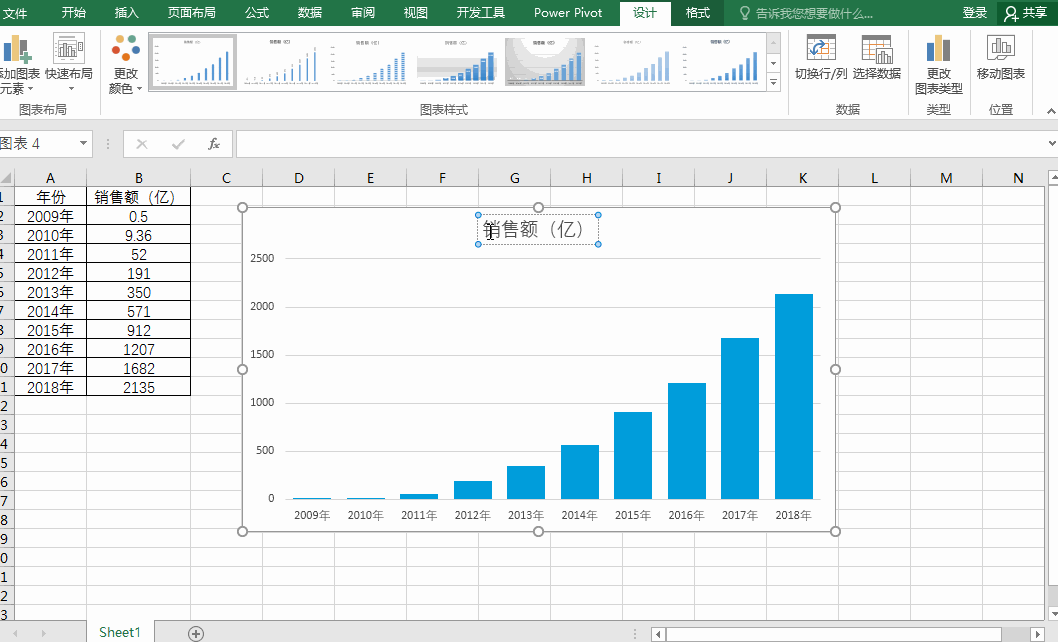Click cell containing 2009年
Screen dimensions: 1058x642
pos(50,217)
